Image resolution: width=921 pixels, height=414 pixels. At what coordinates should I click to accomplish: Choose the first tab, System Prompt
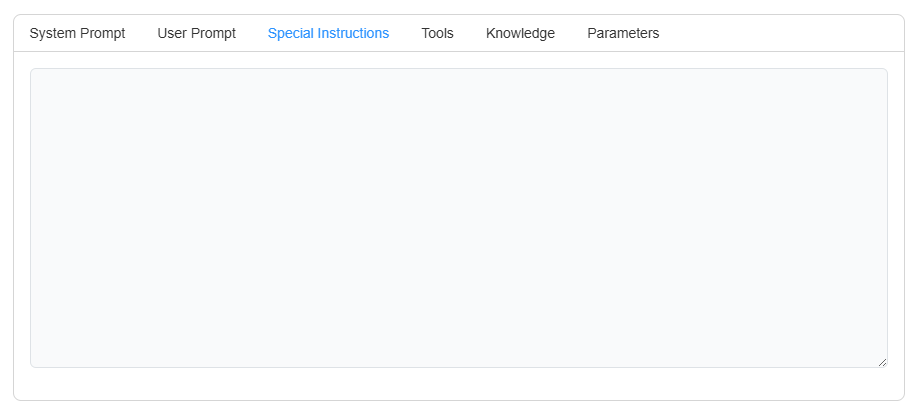77,33
